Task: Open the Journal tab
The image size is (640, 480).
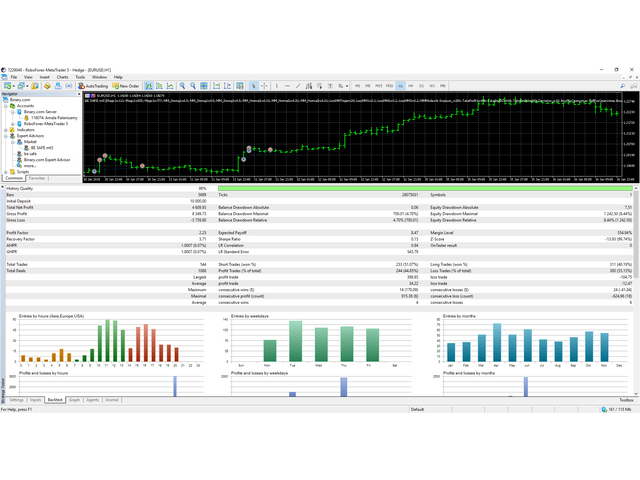Action: [x=112, y=399]
